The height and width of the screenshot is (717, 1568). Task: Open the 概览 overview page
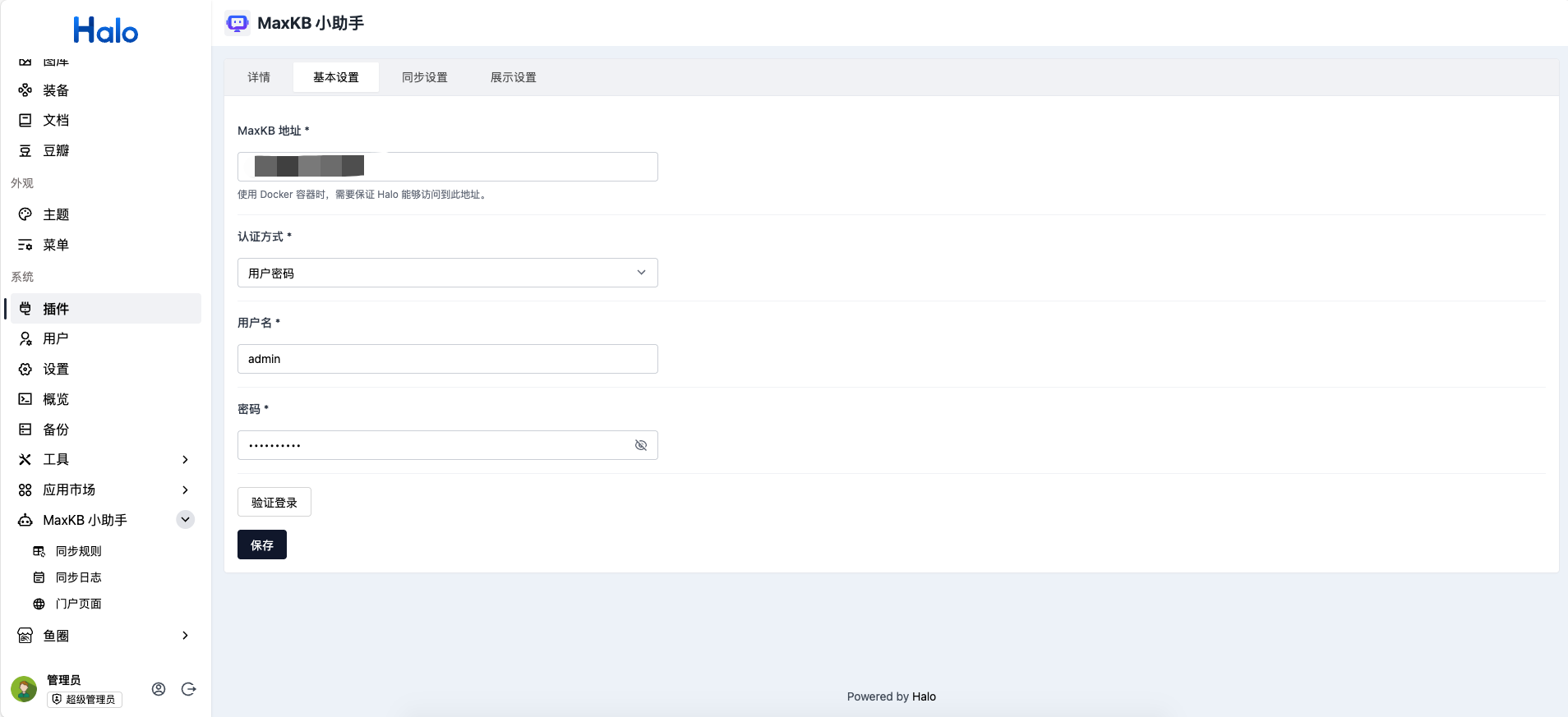click(x=105, y=399)
